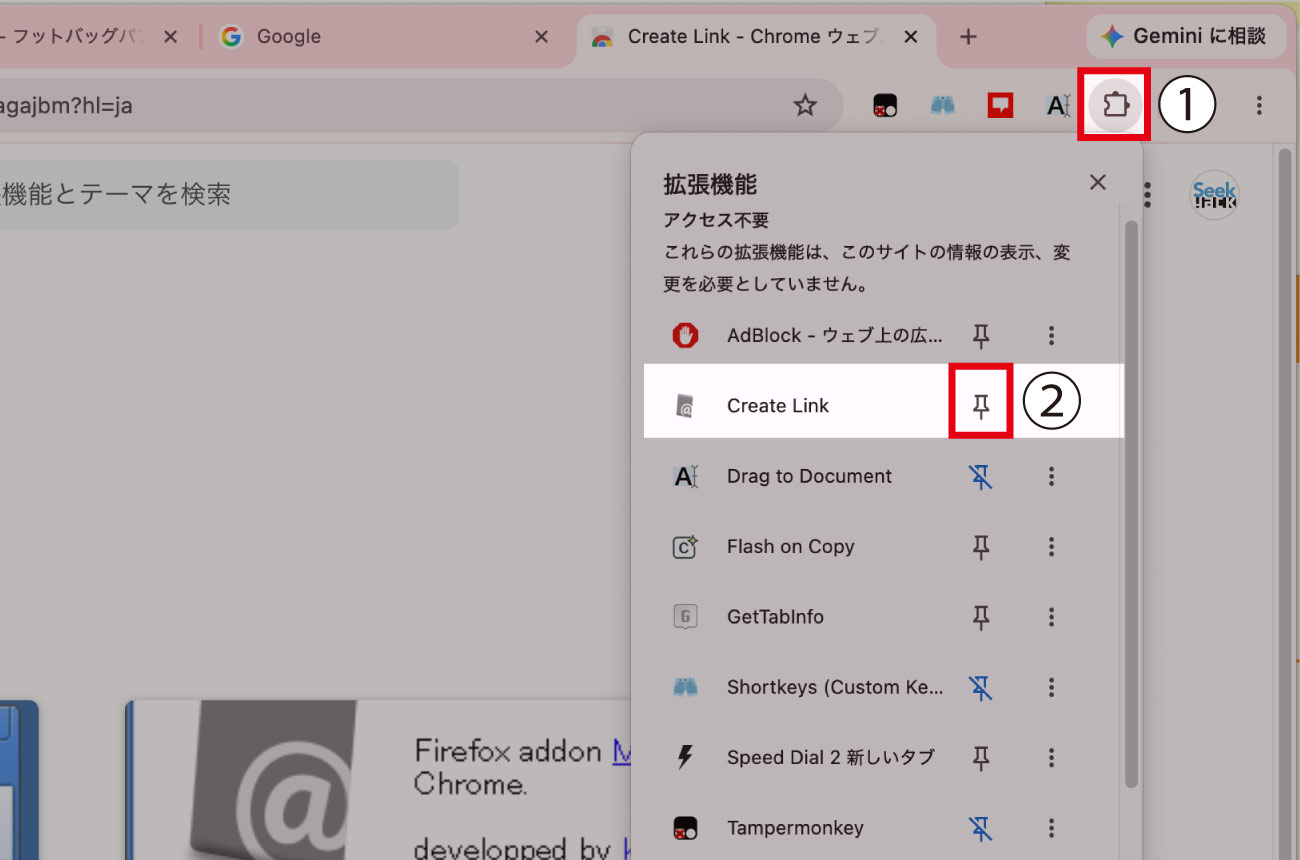Screen dimensions: 1300x860
Task: Pin Create Link to the toolbar
Action: click(981, 405)
